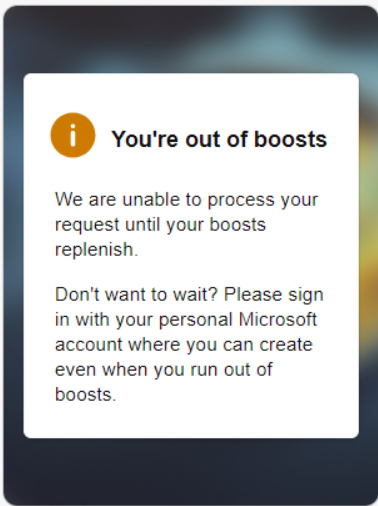
Task: Click the white "i" glyph inside orange circle
Action: [73, 135]
